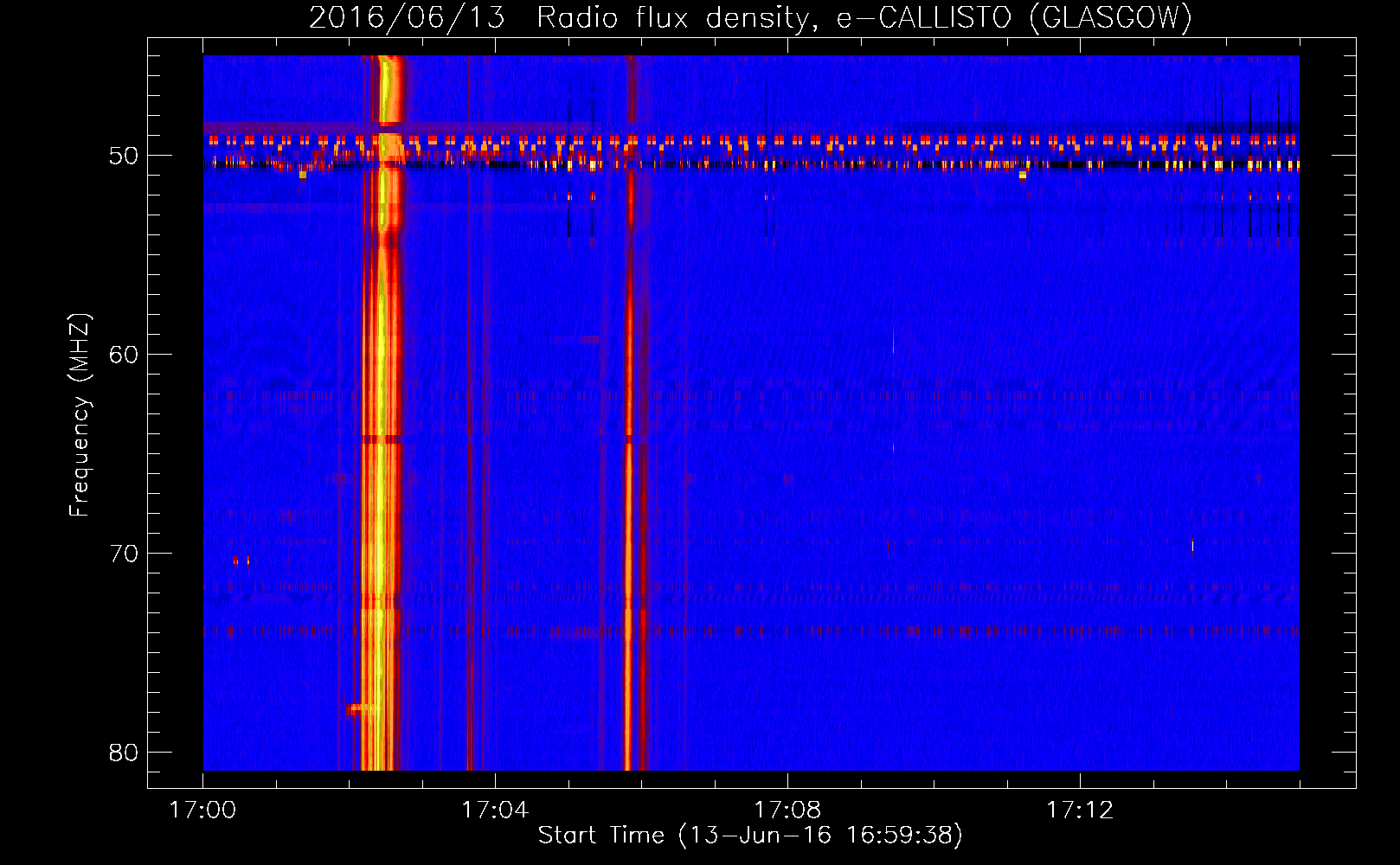
Task: Click the 17:00 time tick label
Action: click(x=202, y=811)
